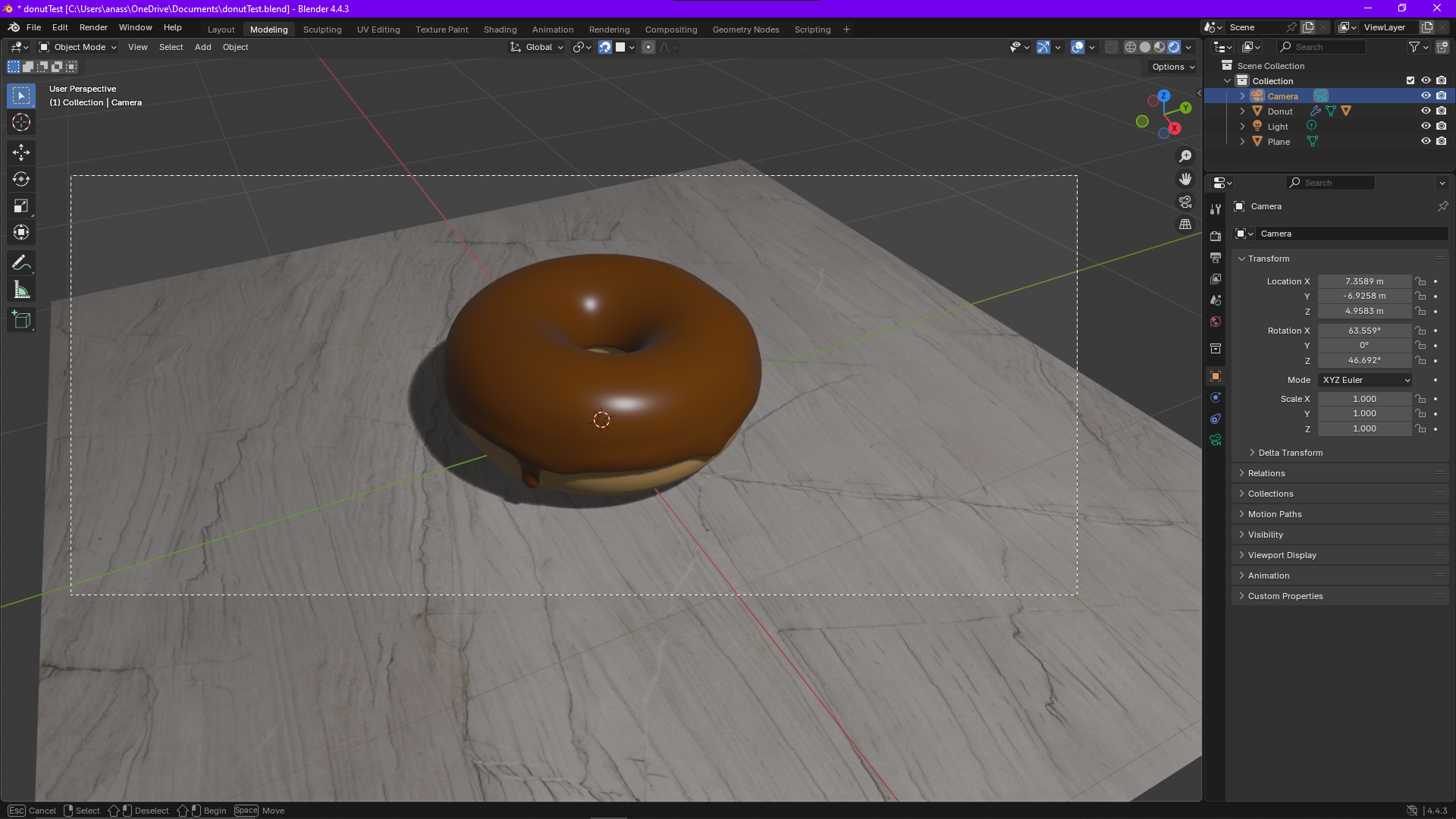
Task: Open the Collection properties tab
Action: (x=1216, y=348)
